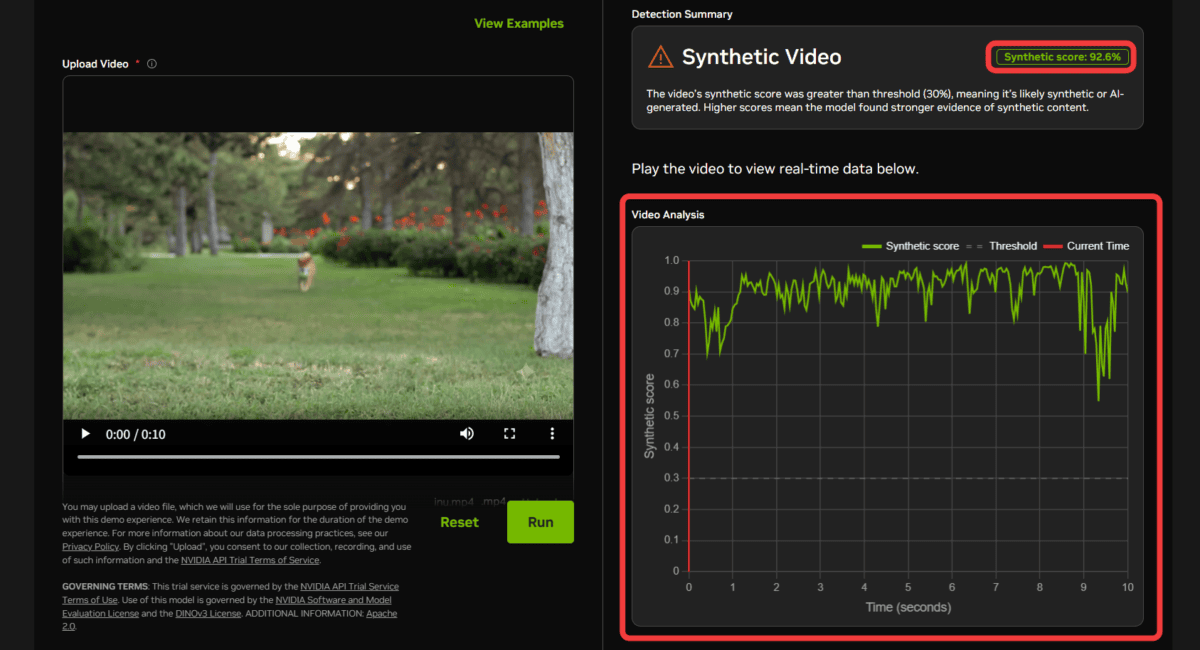Enter fullscreen mode for the video
The width and height of the screenshot is (1200, 650).
point(509,434)
